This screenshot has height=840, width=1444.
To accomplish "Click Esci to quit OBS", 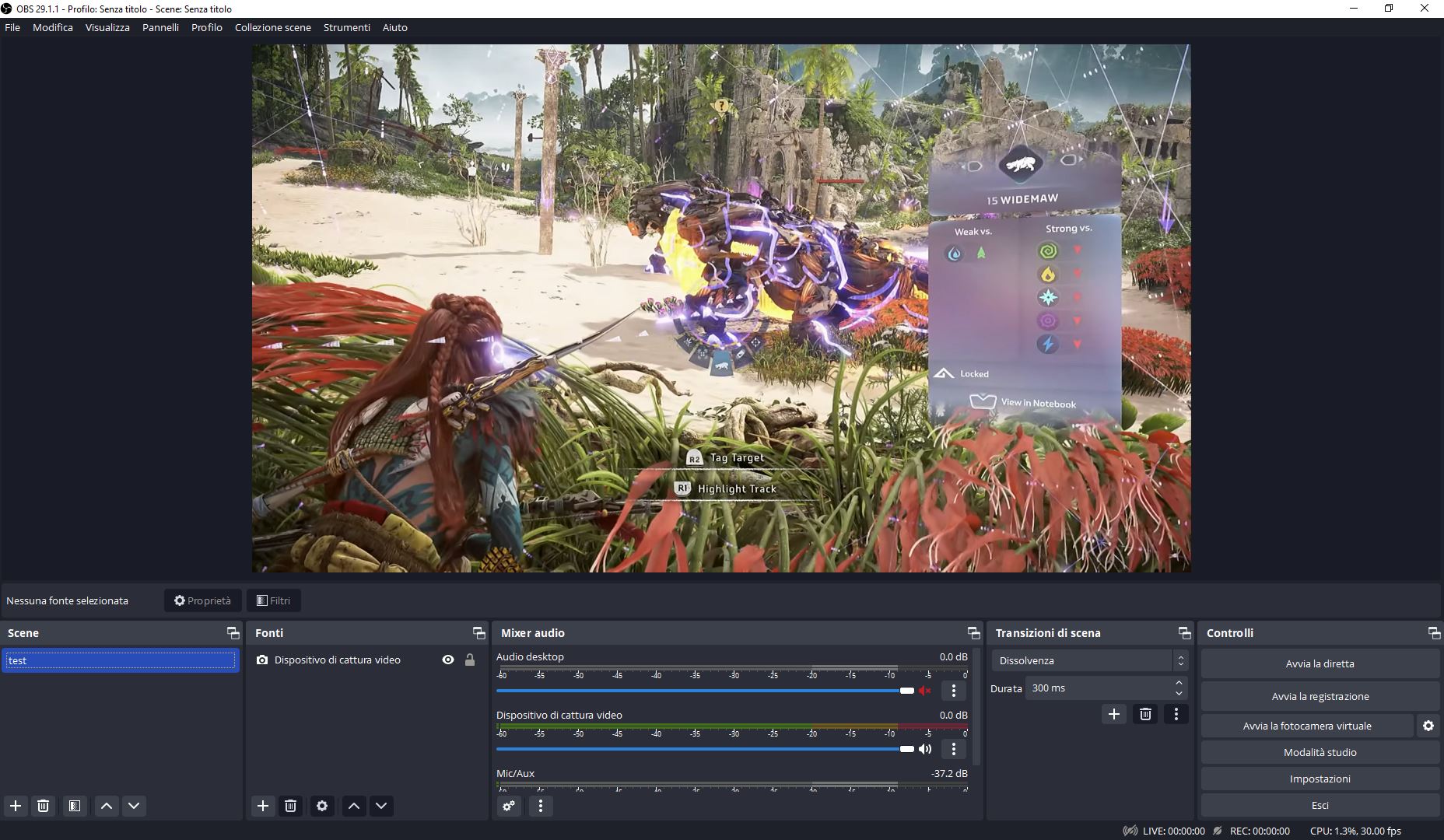I will [x=1320, y=805].
